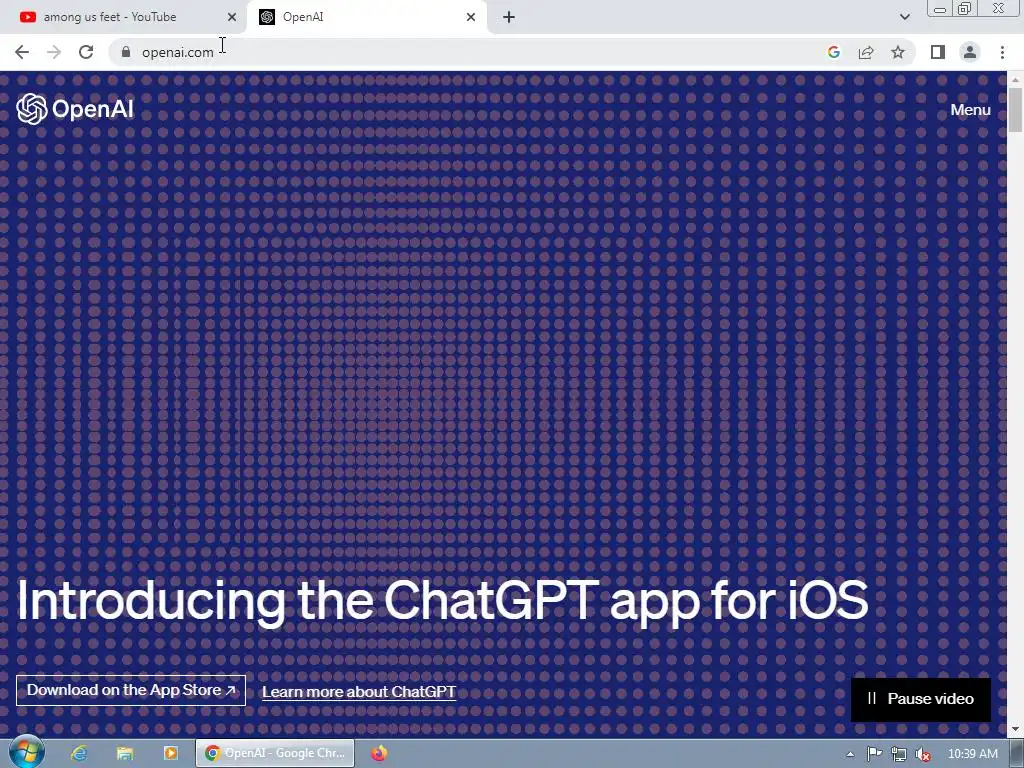Follow Learn more about ChatGPT link
Image resolution: width=1024 pixels, height=768 pixels.
[x=359, y=692]
